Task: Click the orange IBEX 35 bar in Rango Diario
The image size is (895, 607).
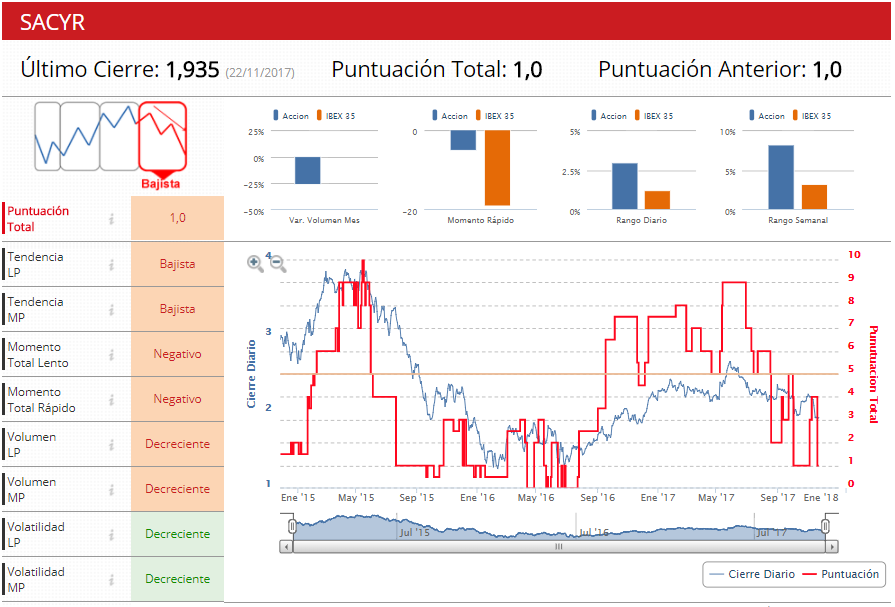Action: pyautogui.click(x=658, y=200)
